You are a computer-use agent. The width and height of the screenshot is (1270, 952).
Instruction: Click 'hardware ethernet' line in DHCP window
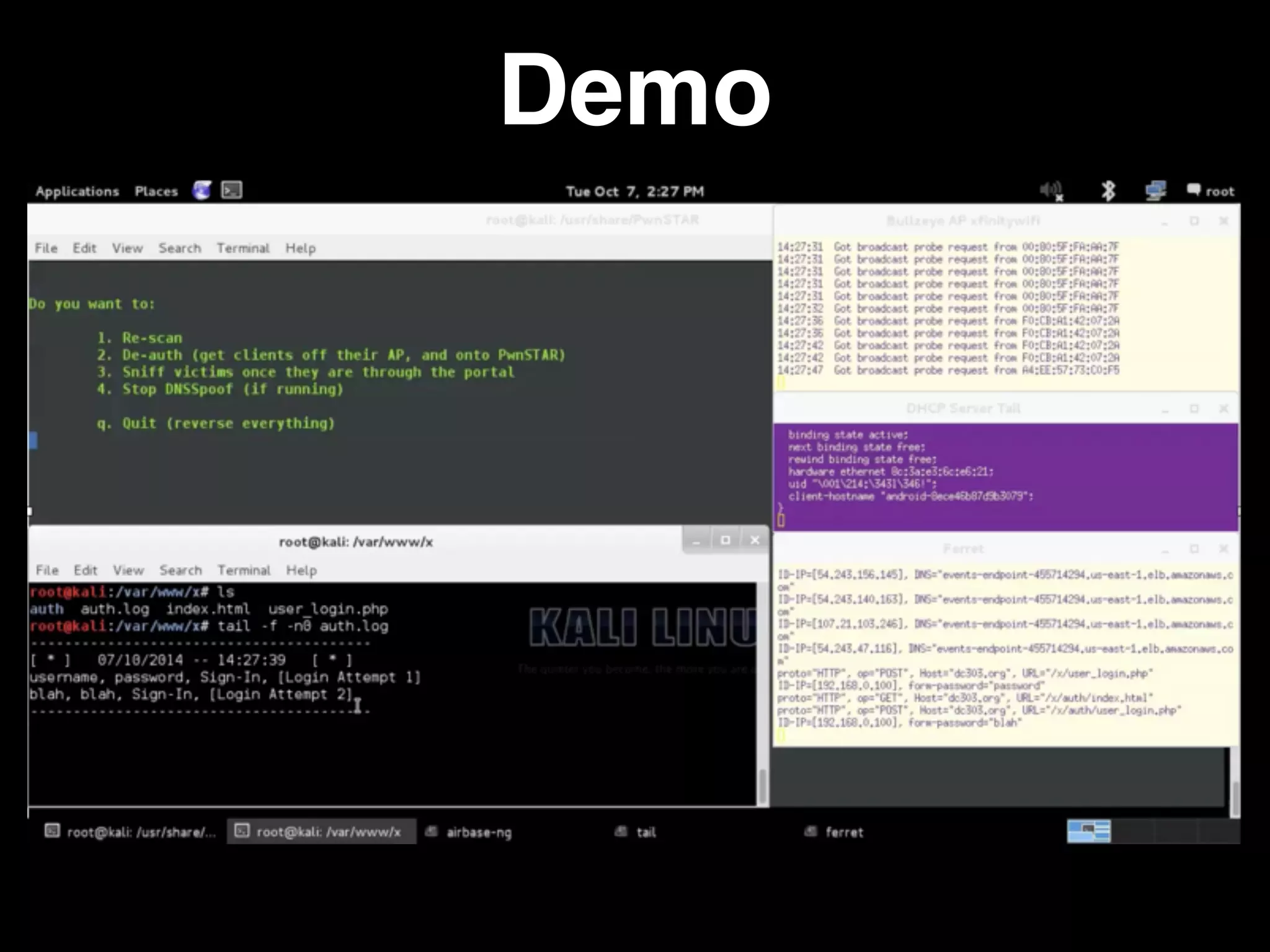(890, 472)
